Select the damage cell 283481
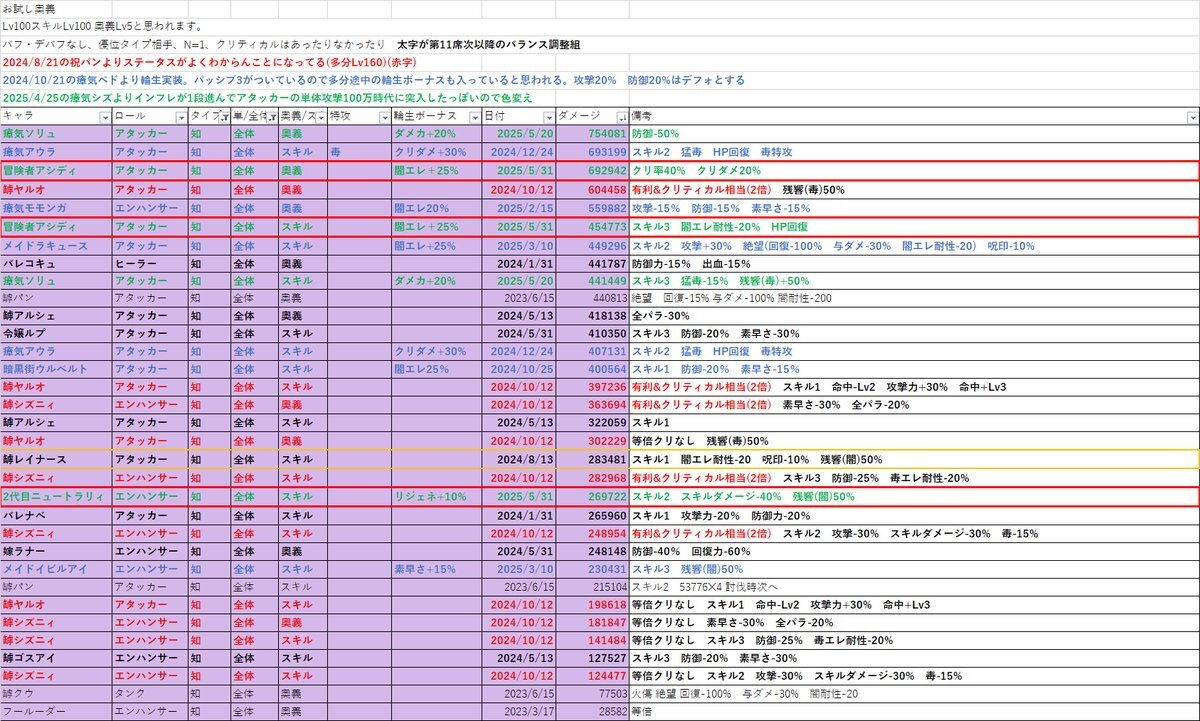Viewport: 1200px width, 721px height. 592,459
